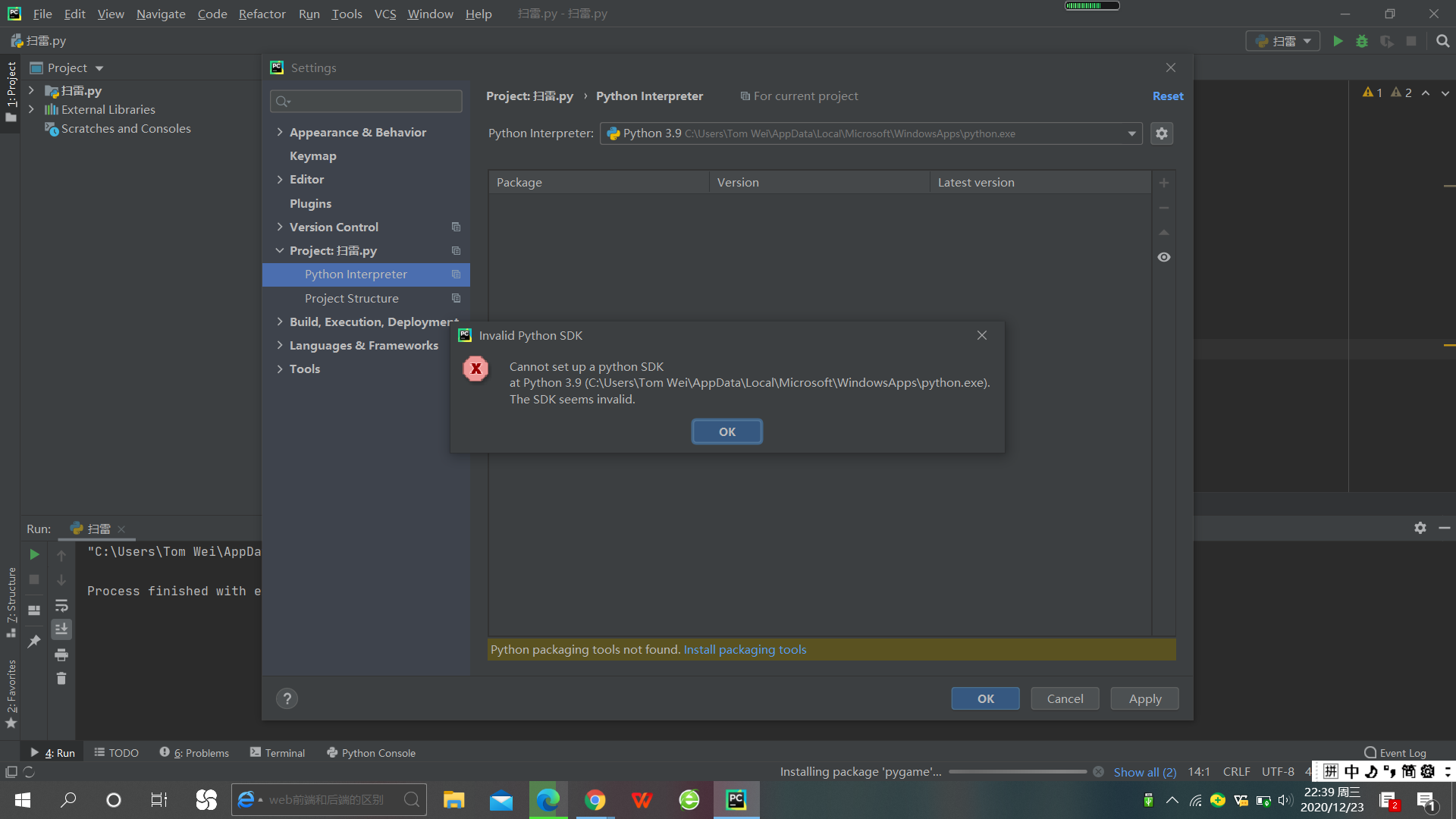Collapse the Project: 扫雷.py settings node

[280, 250]
